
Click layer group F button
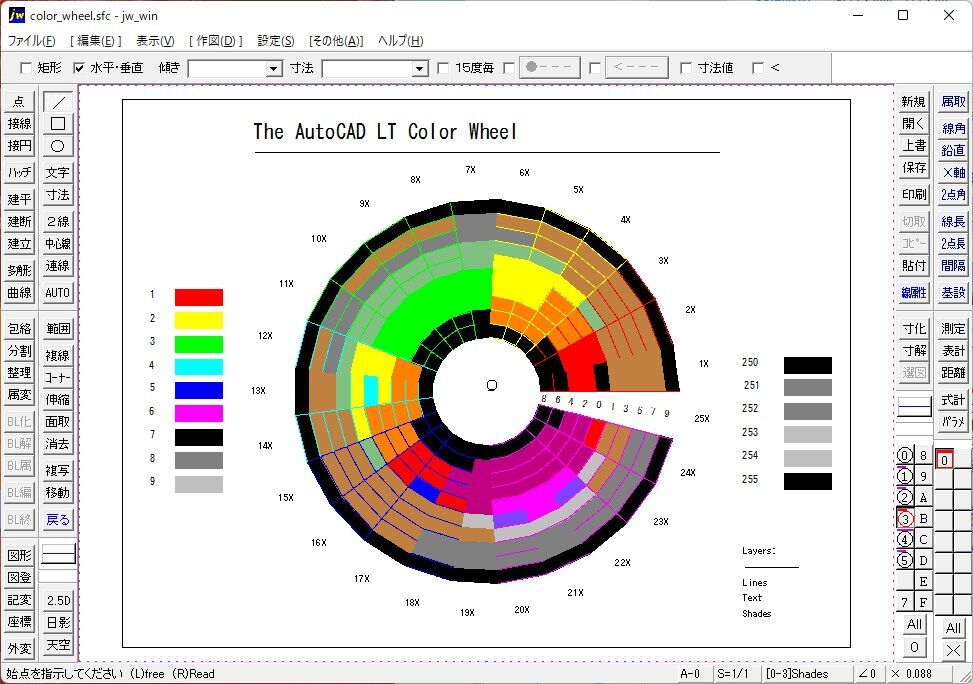(923, 602)
